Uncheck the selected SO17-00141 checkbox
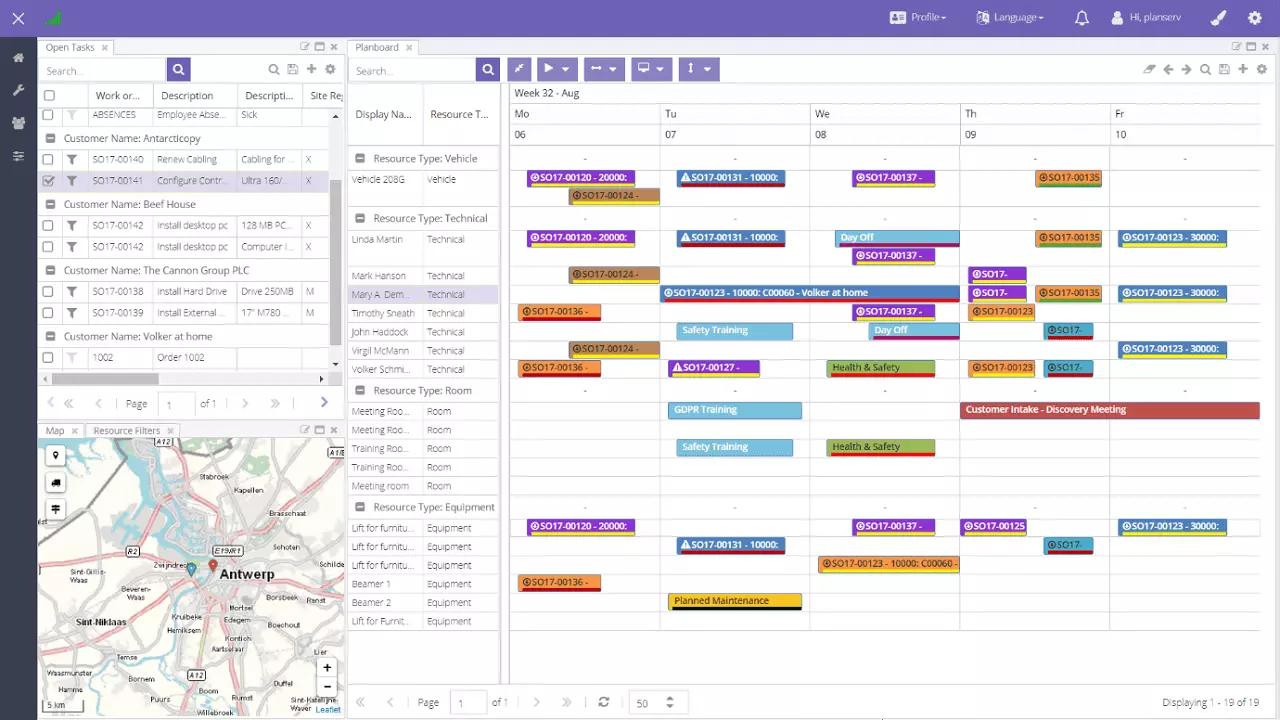 [x=47, y=180]
